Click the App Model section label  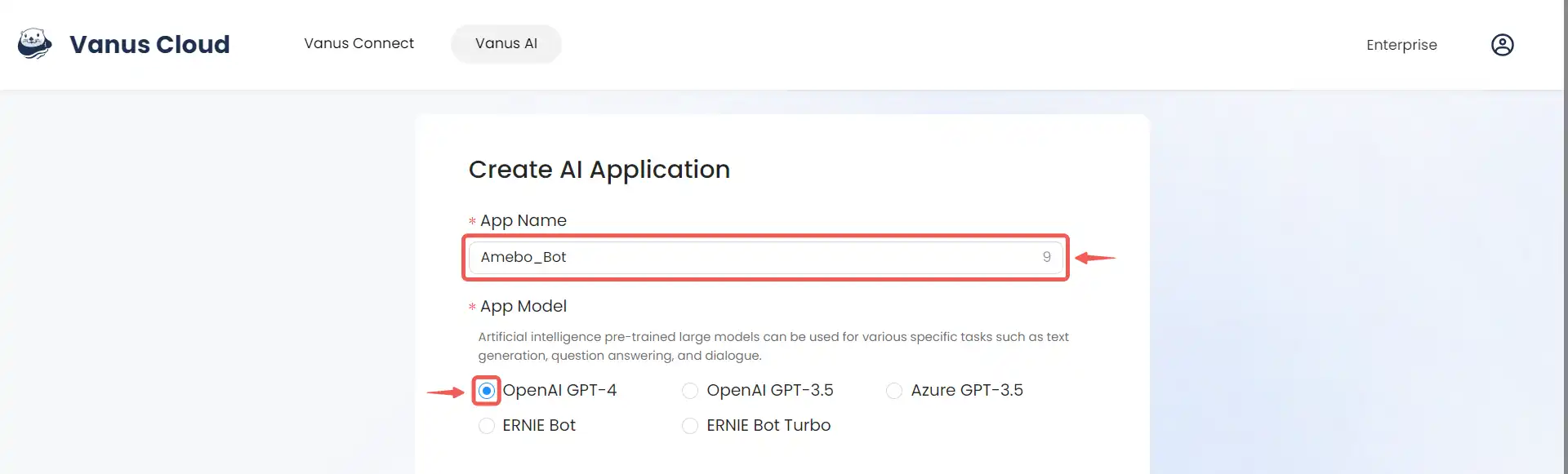click(523, 307)
